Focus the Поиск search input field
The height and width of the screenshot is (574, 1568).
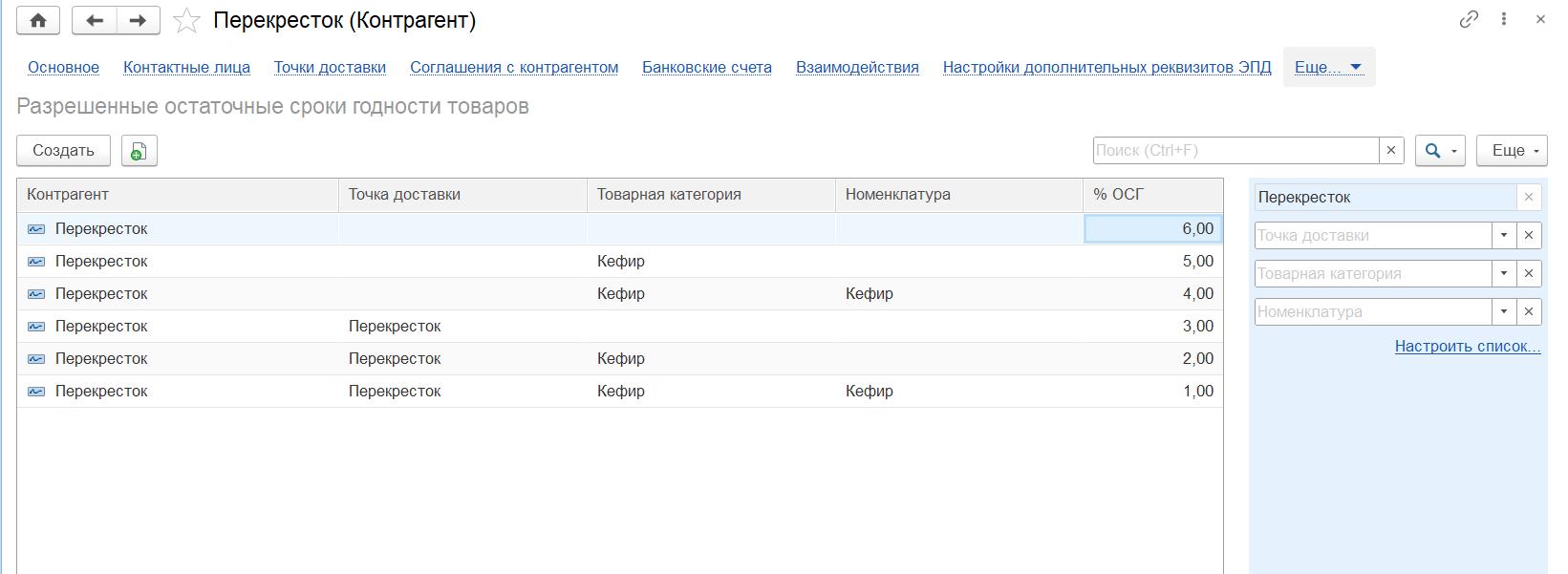[x=1235, y=150]
